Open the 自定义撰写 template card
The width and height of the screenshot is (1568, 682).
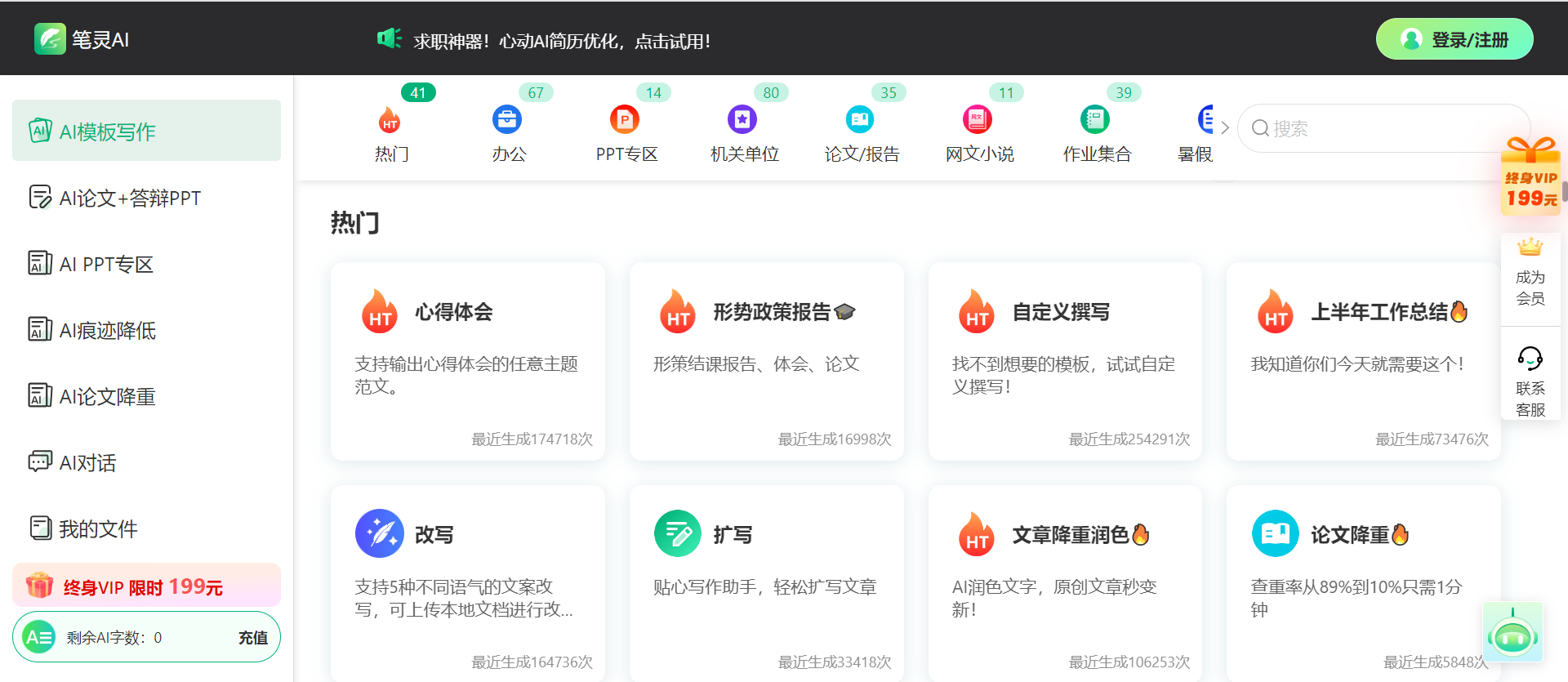(x=1065, y=361)
